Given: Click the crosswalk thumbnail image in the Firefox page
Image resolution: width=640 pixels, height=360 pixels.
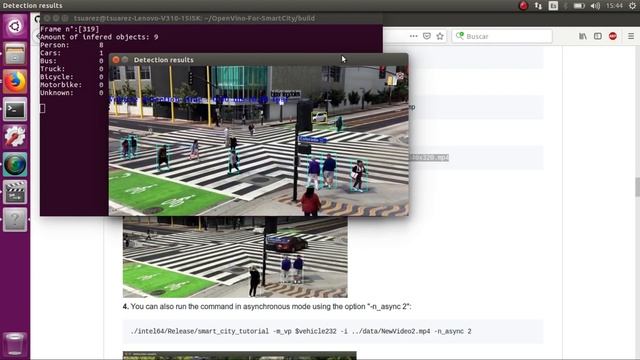Looking at the screenshot, I should click(235, 257).
